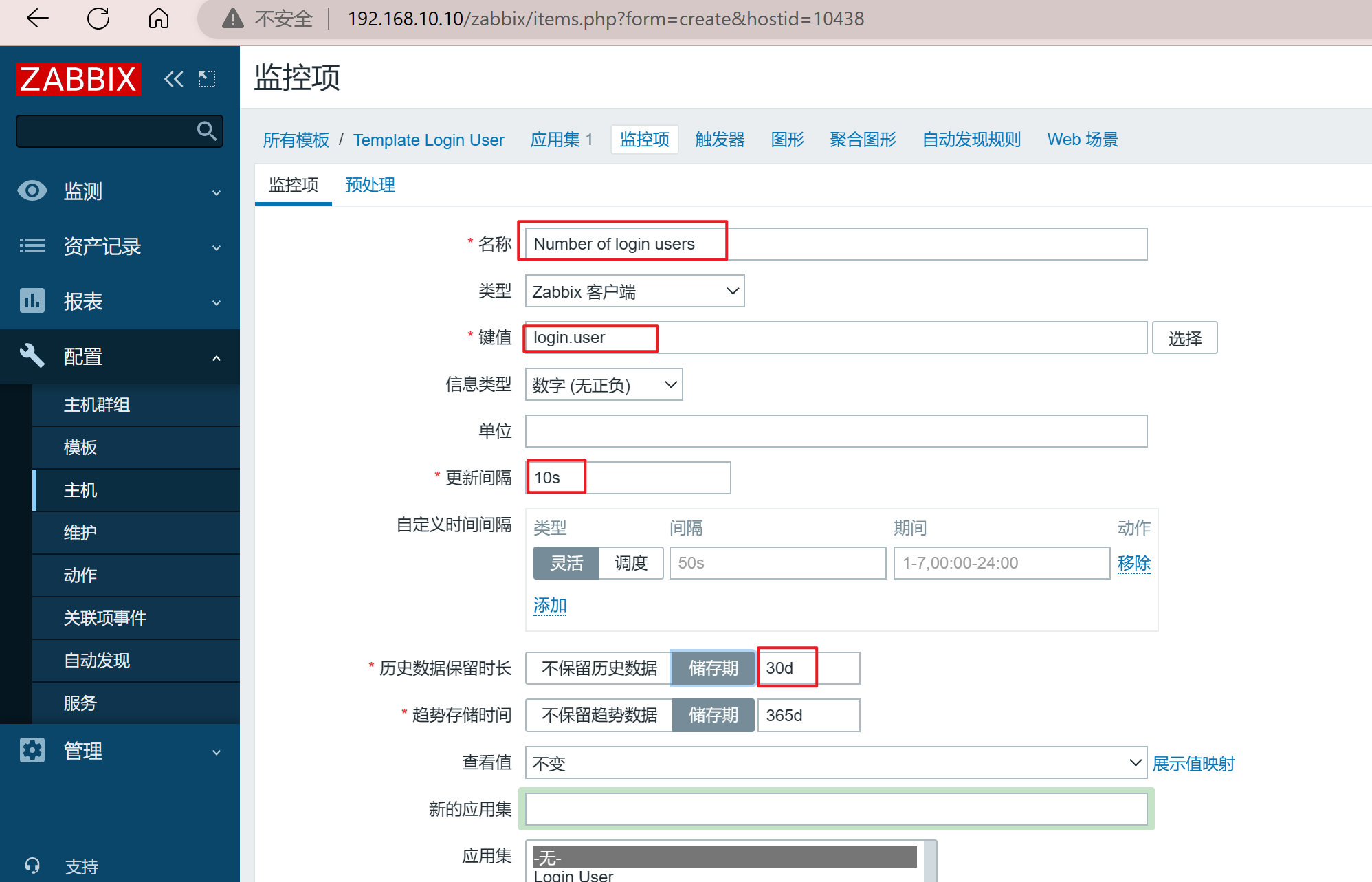This screenshot has height=882, width=1372.
Task: Open 模板 in sidebar
Action: (136, 448)
